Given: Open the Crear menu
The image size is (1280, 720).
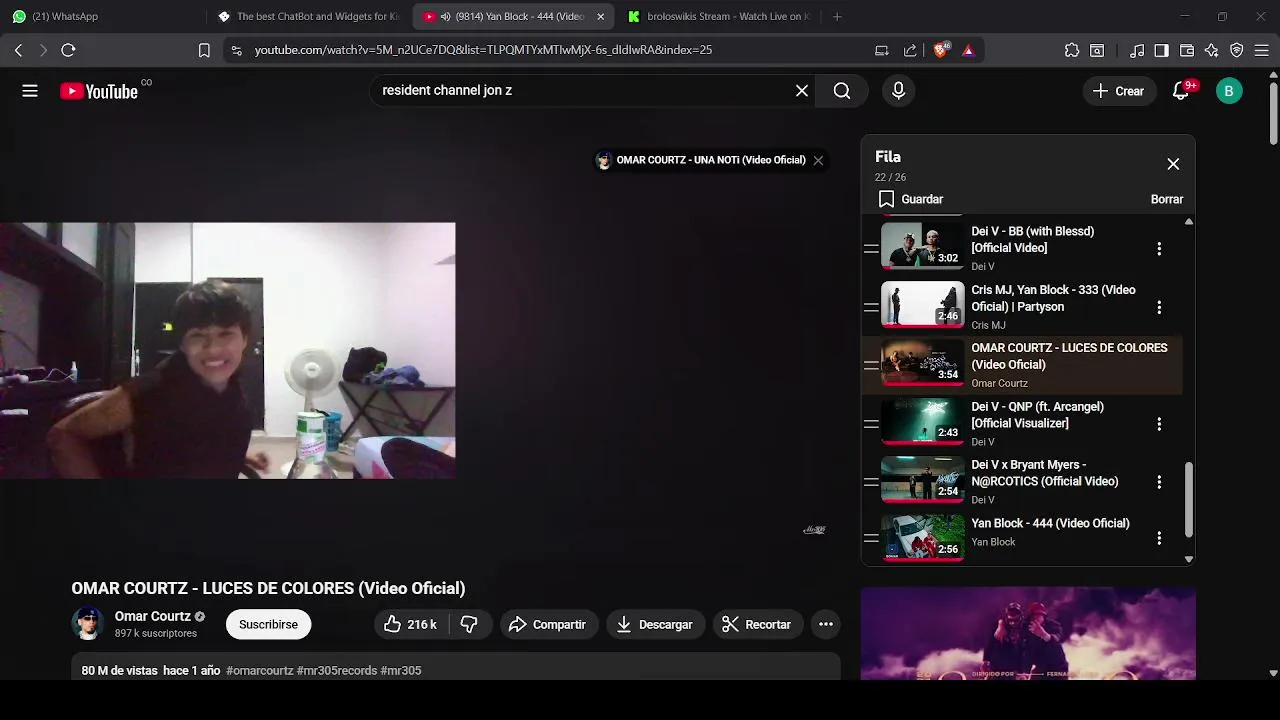Looking at the screenshot, I should (x=1118, y=91).
